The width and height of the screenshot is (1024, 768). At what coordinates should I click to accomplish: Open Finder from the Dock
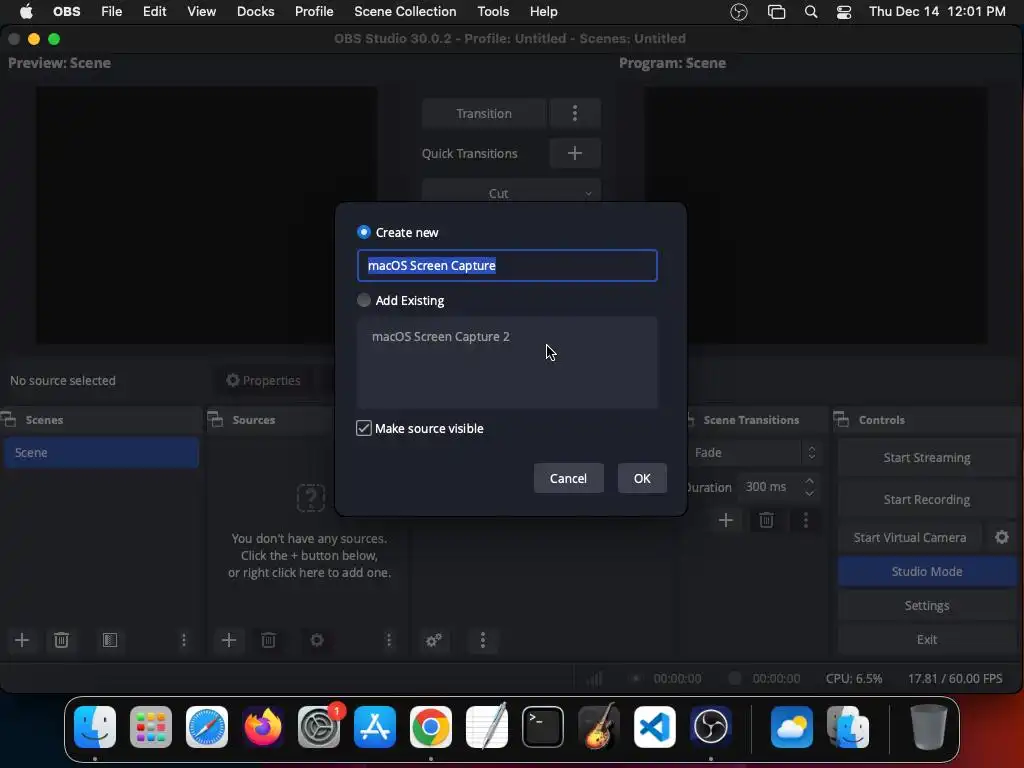pyautogui.click(x=95, y=726)
